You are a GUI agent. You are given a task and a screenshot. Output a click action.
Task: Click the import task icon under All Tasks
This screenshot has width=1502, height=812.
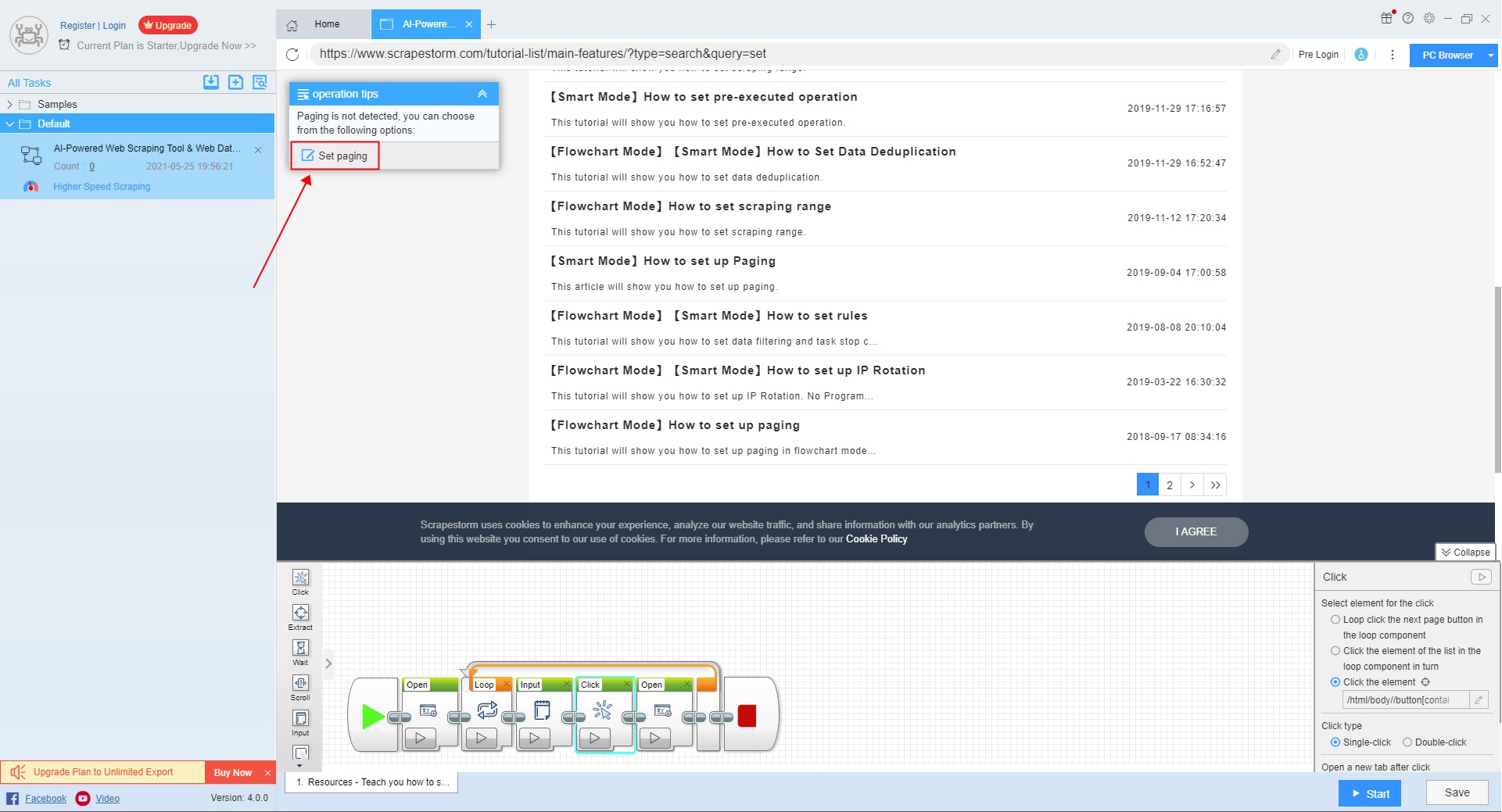[211, 82]
